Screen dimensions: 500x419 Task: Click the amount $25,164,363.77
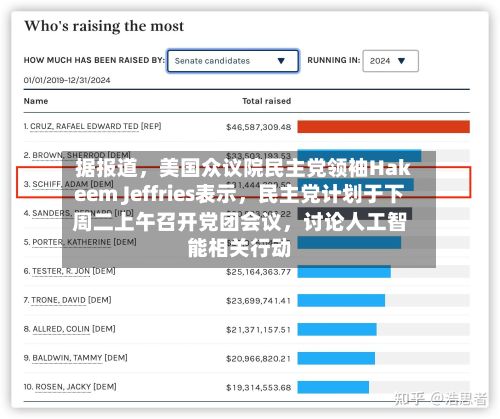259,272
